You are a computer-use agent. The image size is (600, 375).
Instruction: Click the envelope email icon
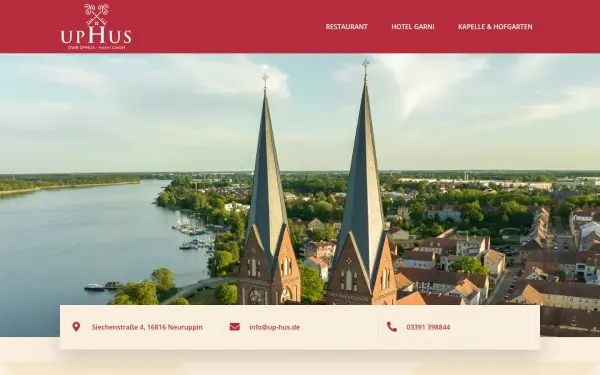235,327
